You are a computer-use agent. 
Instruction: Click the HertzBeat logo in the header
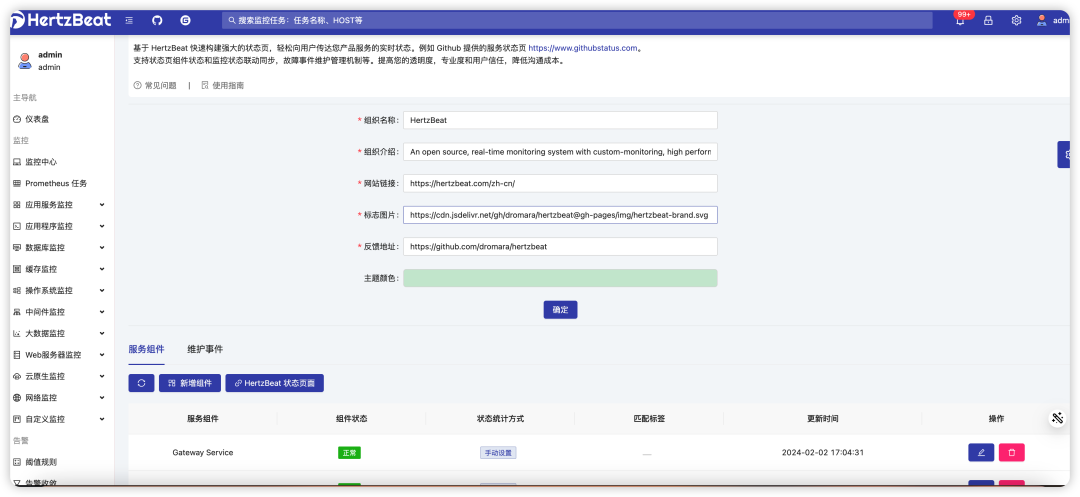pyautogui.click(x=61, y=20)
